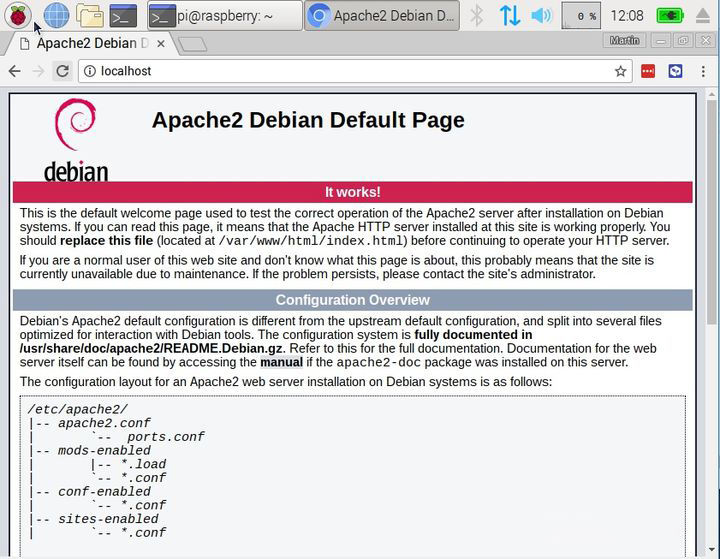Click the green battery indicator icon
The height and width of the screenshot is (559, 720).
pos(670,16)
